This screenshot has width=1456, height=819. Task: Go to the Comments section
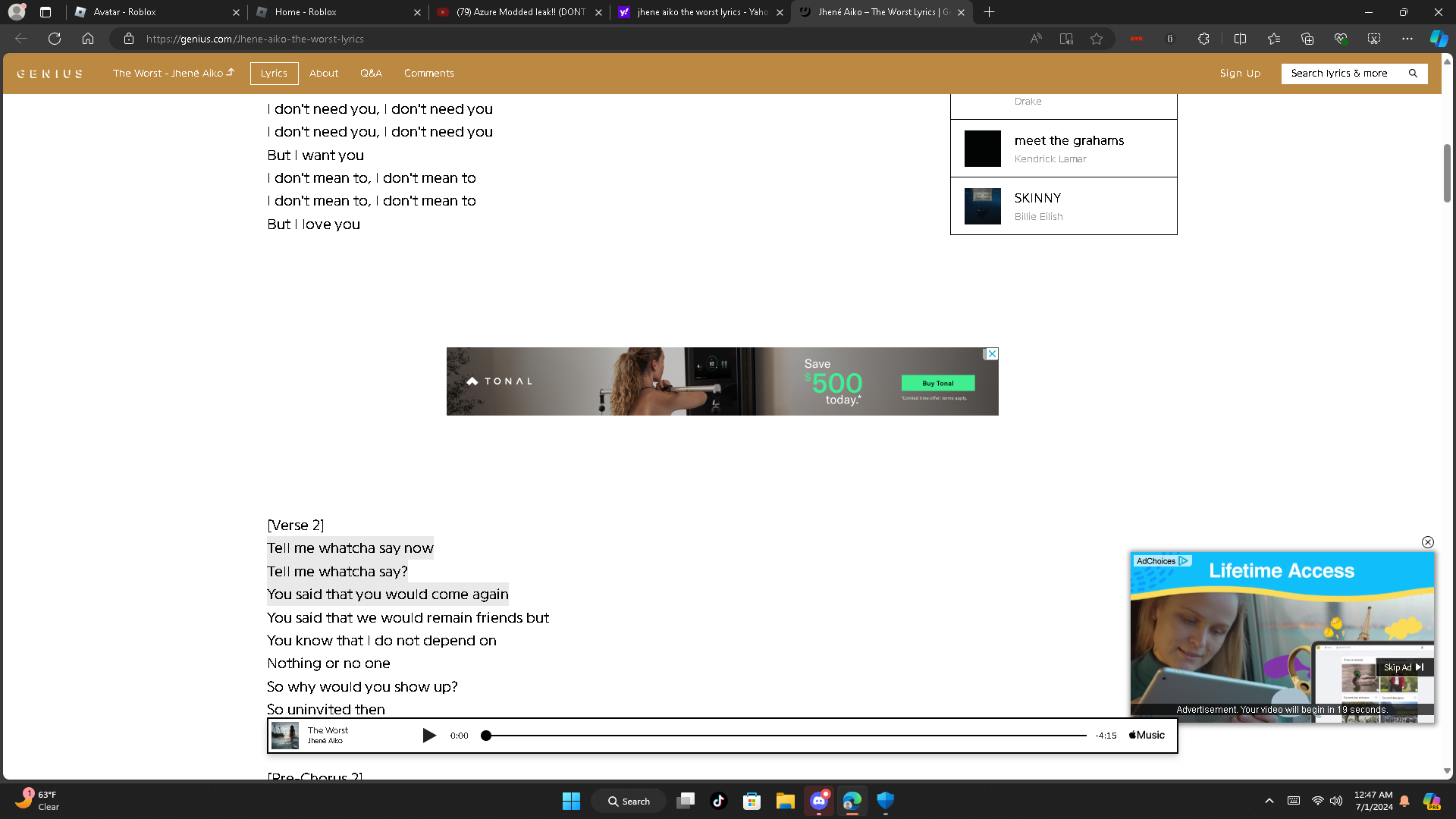click(429, 74)
